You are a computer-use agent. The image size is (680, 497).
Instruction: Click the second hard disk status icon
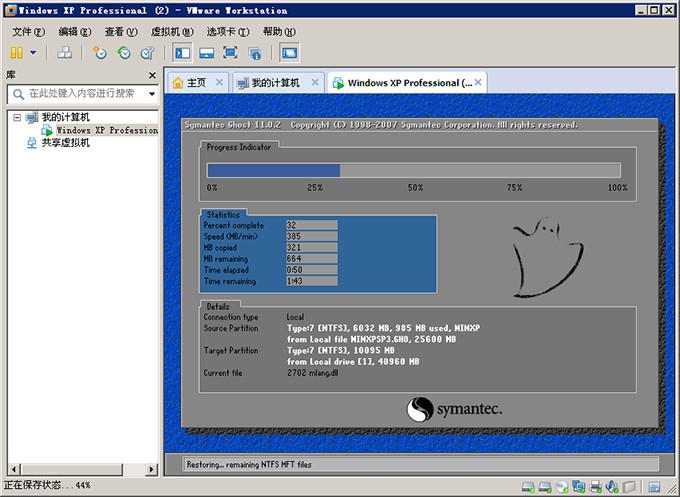[545, 487]
